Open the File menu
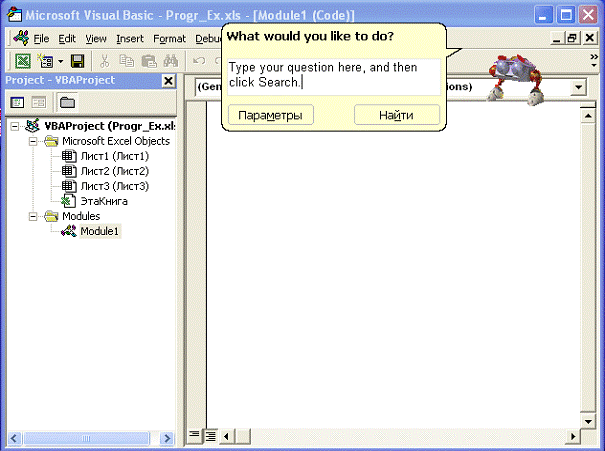The image size is (605, 451). [x=41, y=39]
